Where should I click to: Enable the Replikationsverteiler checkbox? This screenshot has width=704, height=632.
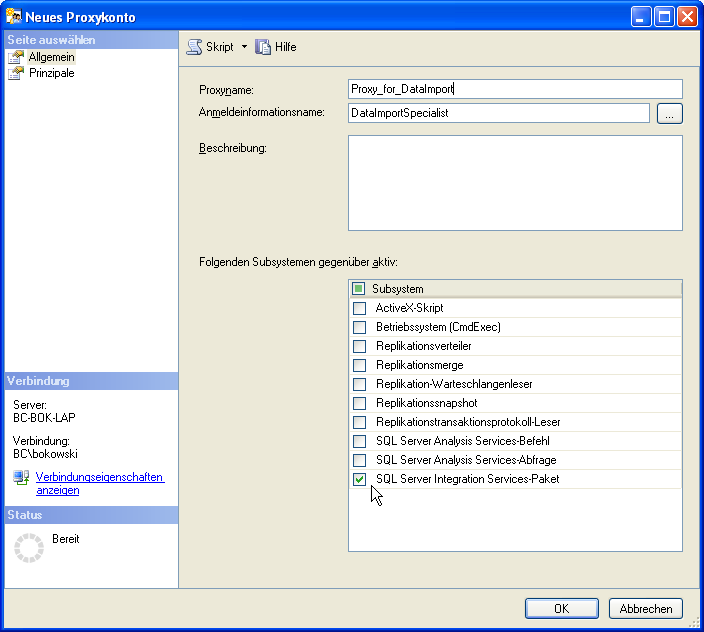point(359,347)
